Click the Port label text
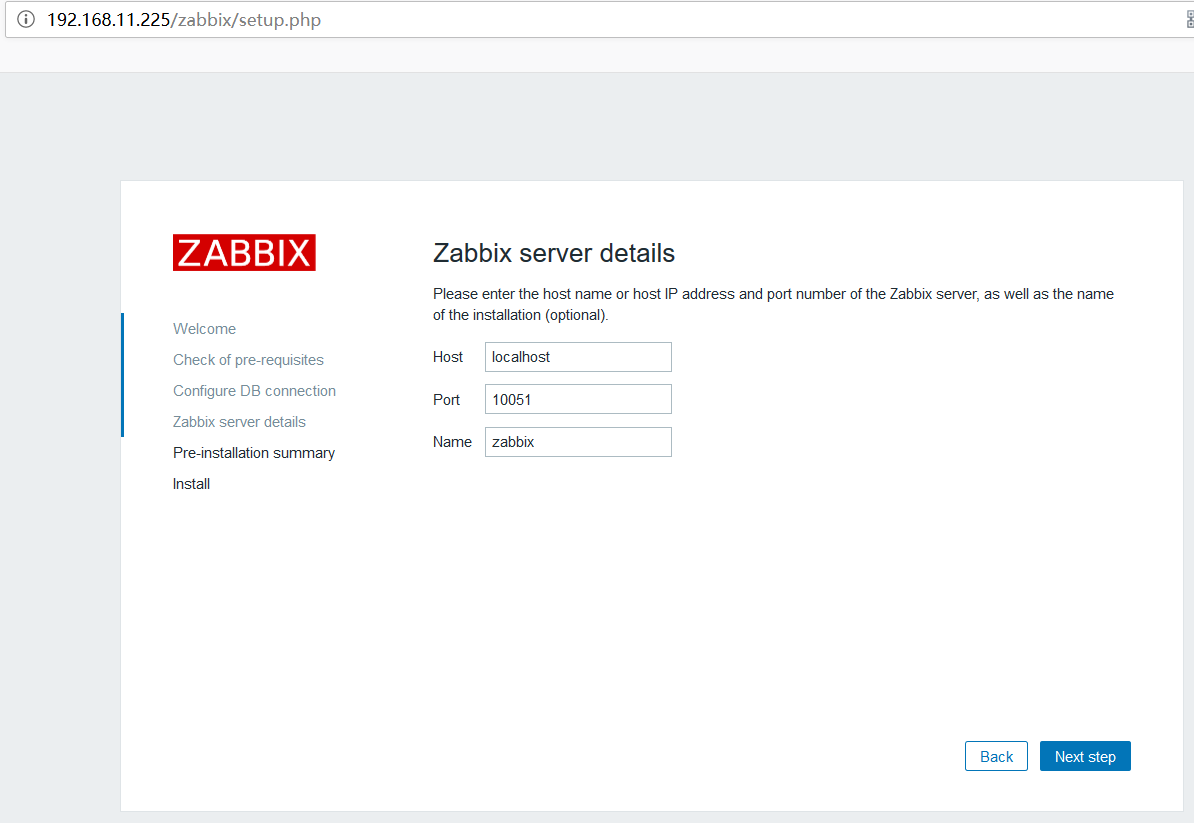This screenshot has width=1194, height=823. click(x=446, y=400)
